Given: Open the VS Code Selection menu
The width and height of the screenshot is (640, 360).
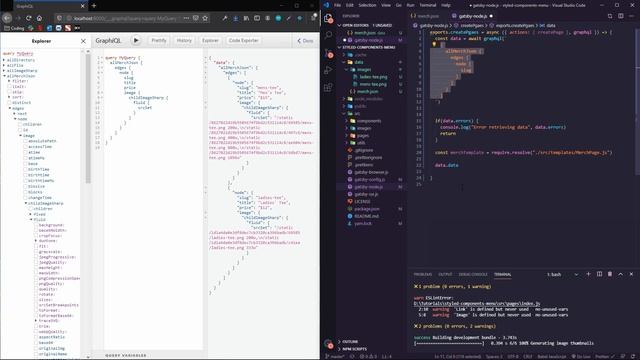Looking at the screenshot, I should point(367,5).
